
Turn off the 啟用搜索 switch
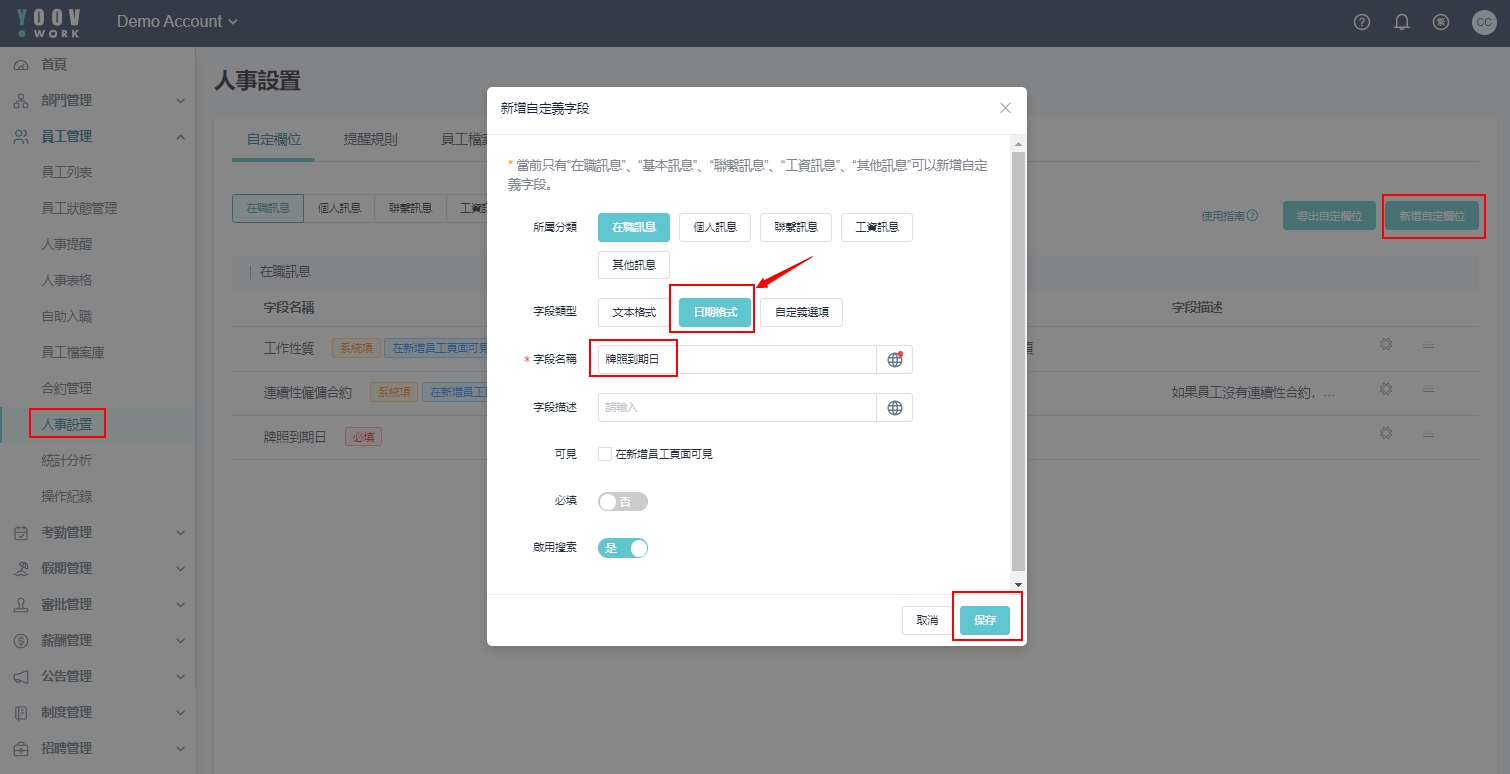pos(622,548)
